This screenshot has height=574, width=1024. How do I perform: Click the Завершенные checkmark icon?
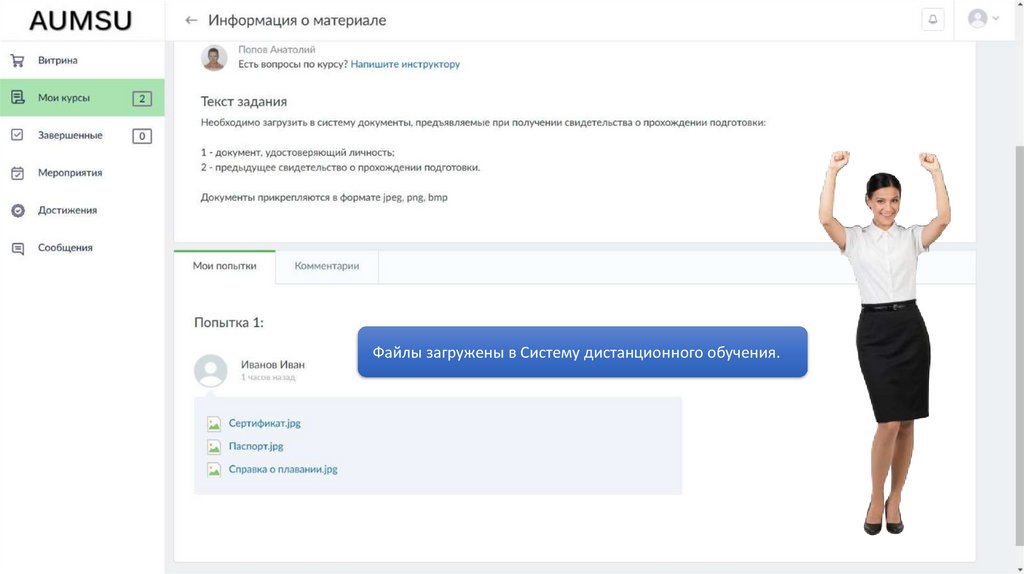(x=17, y=135)
